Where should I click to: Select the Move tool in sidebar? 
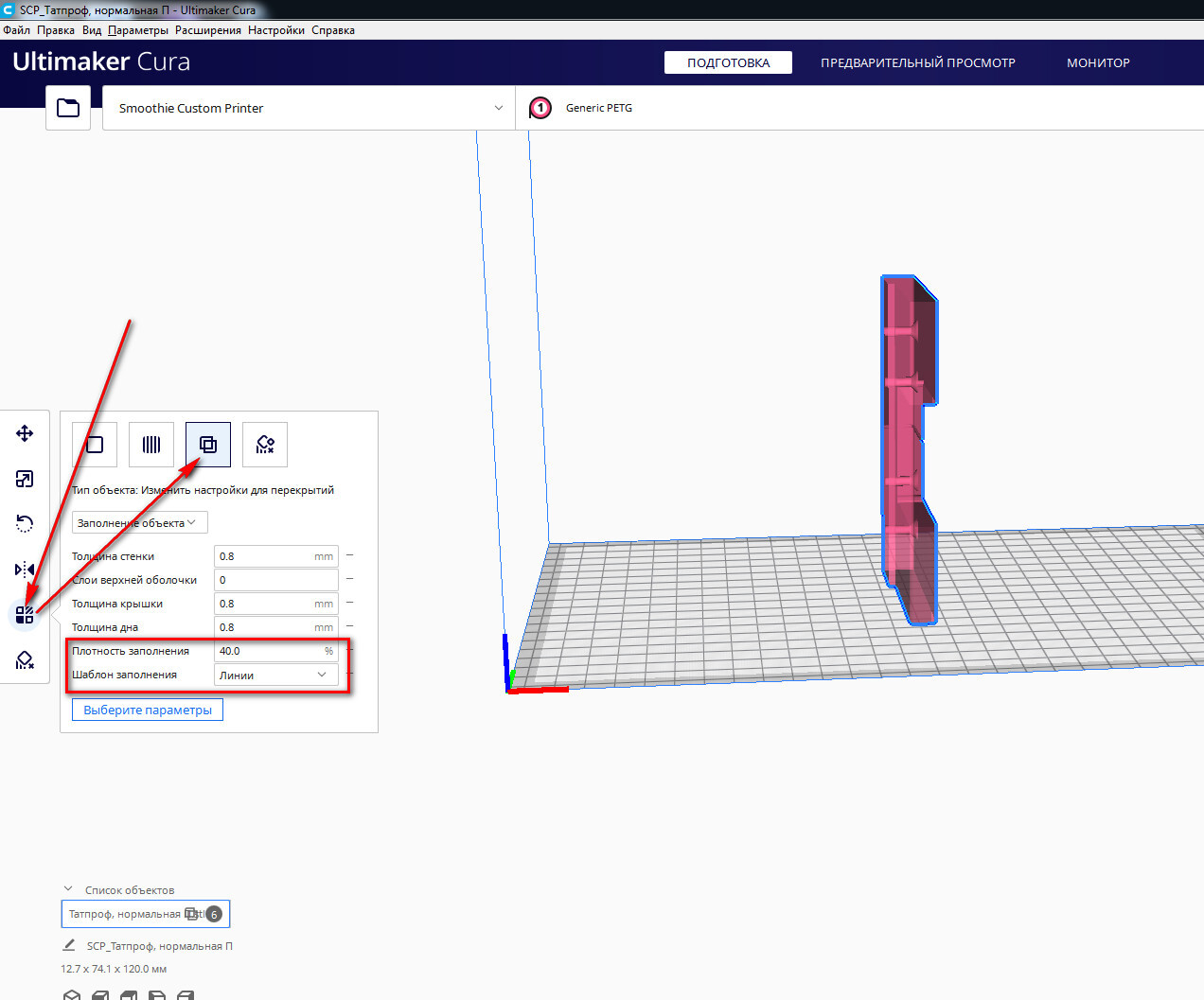point(25,433)
